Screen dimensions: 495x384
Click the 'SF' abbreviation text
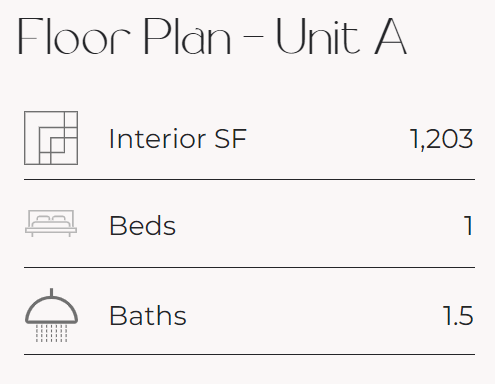230,139
